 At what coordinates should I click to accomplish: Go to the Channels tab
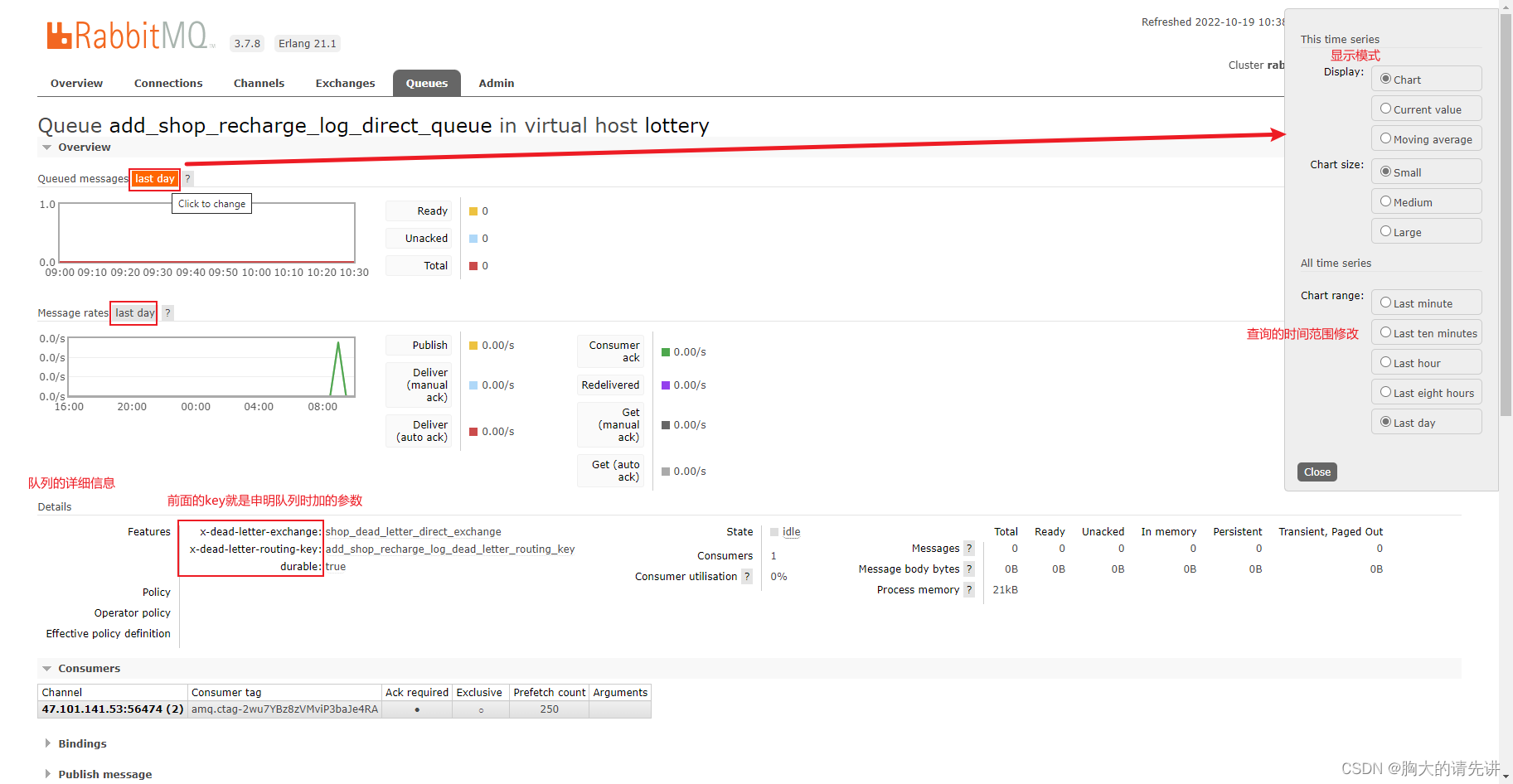259,83
